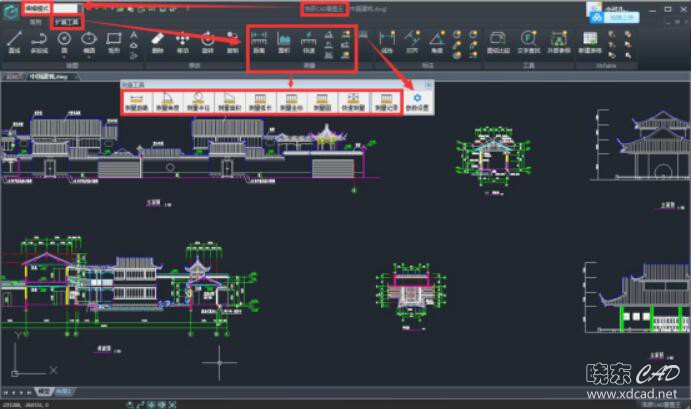Click the Angle (角度) dimension tool
The image size is (692, 409).
437,42
